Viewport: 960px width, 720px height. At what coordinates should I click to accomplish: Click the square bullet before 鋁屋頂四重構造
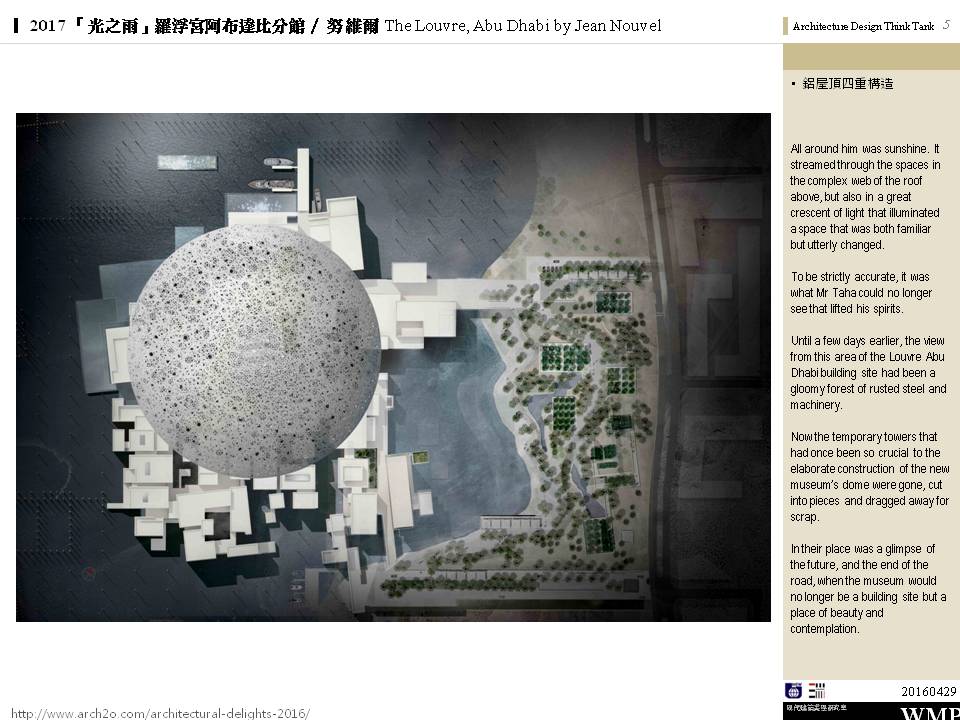[793, 84]
